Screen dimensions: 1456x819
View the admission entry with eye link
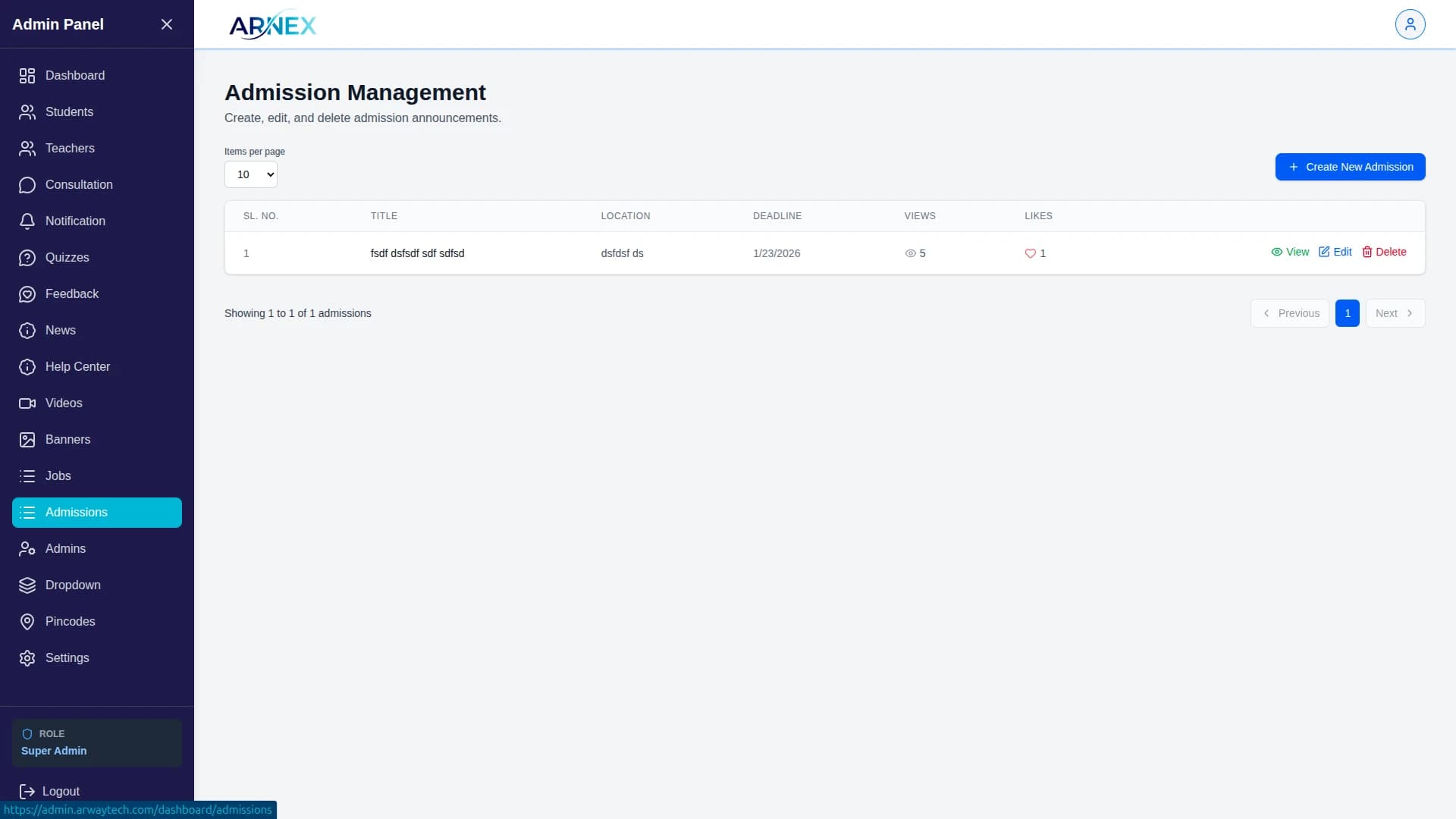(x=1290, y=252)
